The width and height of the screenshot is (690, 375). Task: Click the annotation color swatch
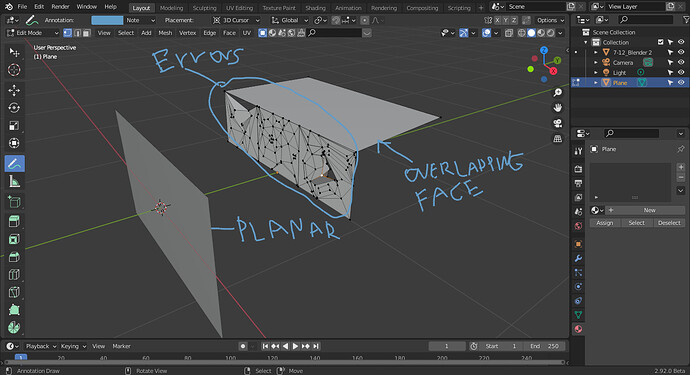coord(107,20)
